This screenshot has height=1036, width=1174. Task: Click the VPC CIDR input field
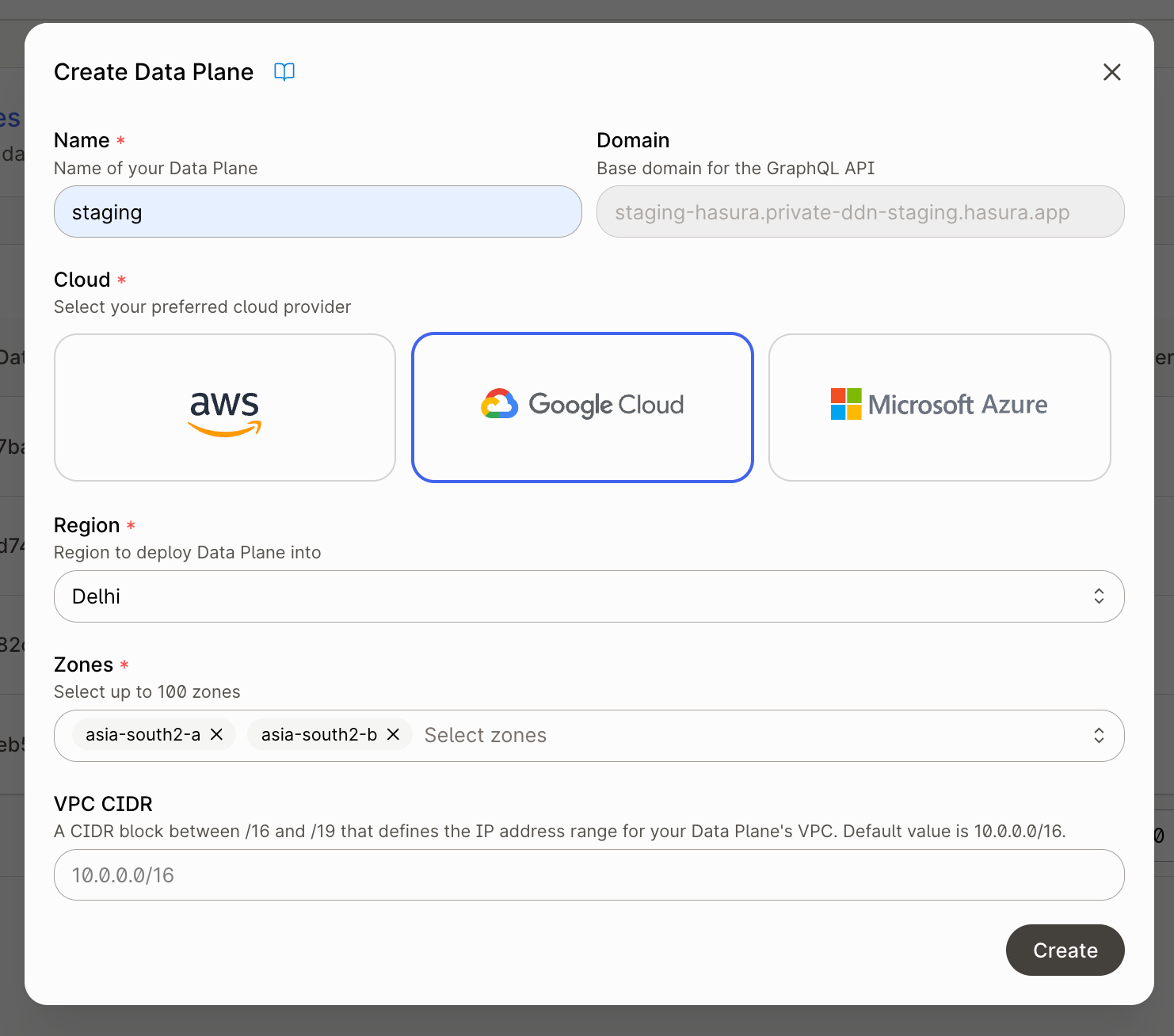(589, 875)
